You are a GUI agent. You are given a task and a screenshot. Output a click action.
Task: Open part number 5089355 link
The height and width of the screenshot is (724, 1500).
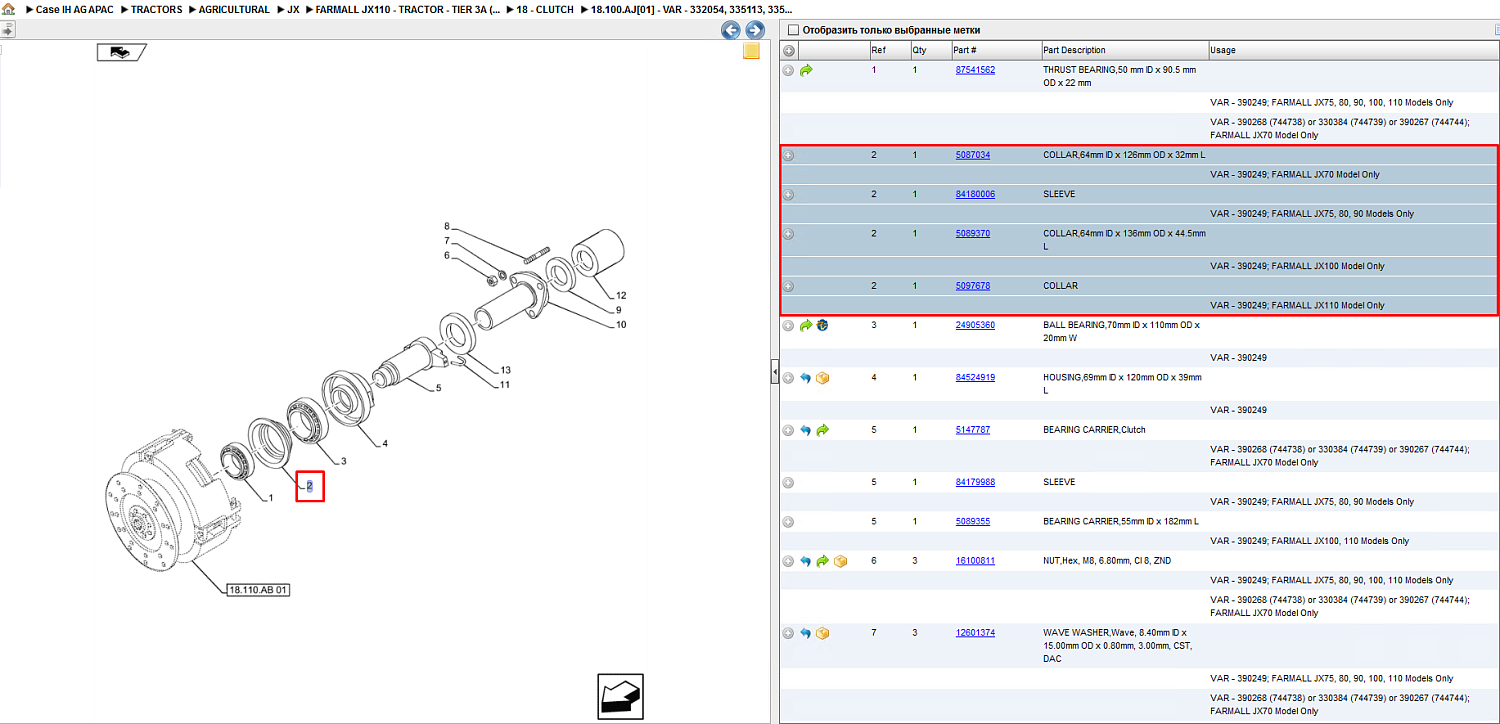(x=973, y=522)
